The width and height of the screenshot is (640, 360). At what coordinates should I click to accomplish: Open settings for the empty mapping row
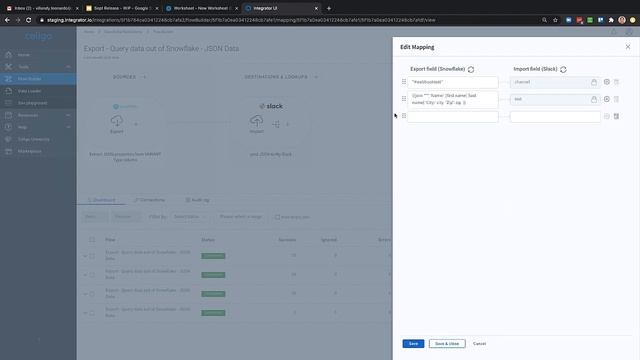pos(607,116)
